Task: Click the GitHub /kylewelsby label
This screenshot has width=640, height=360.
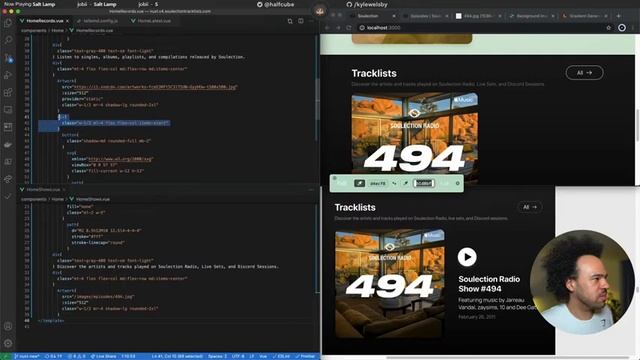Action: click(367, 4)
